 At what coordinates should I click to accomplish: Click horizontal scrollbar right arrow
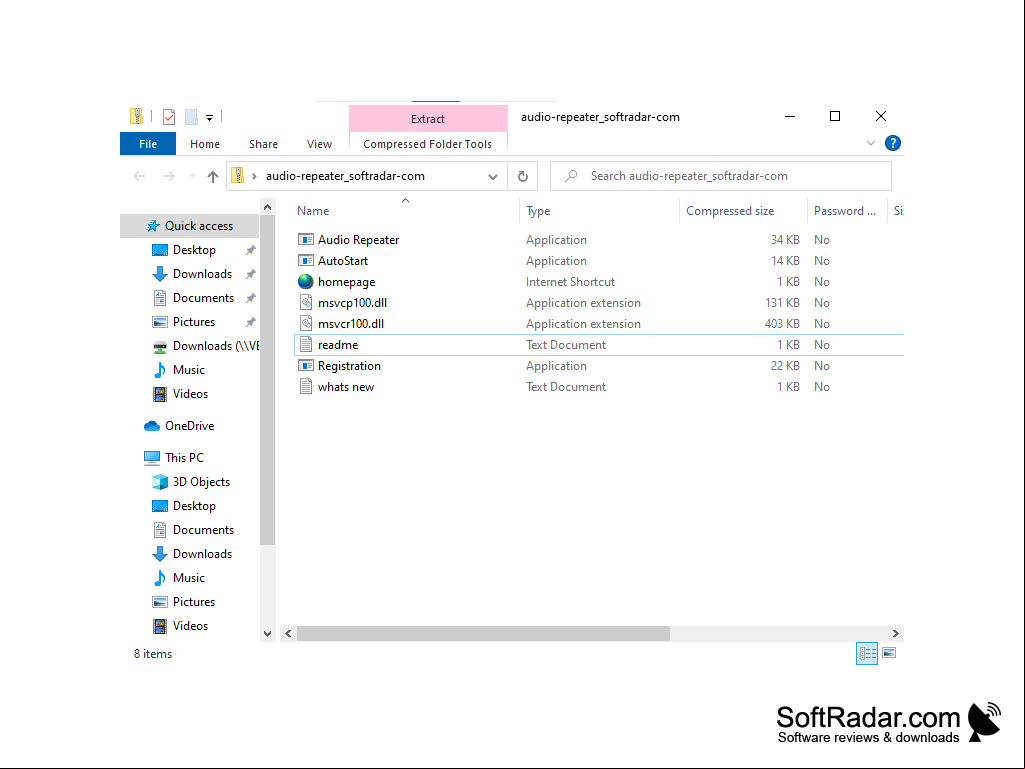point(896,634)
